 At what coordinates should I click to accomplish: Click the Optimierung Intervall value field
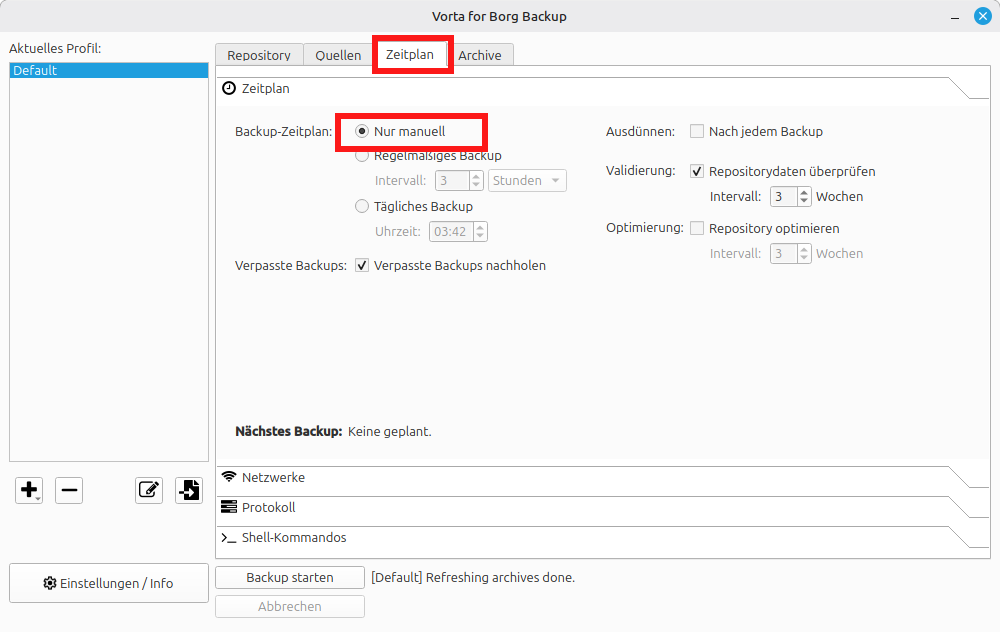pos(784,254)
